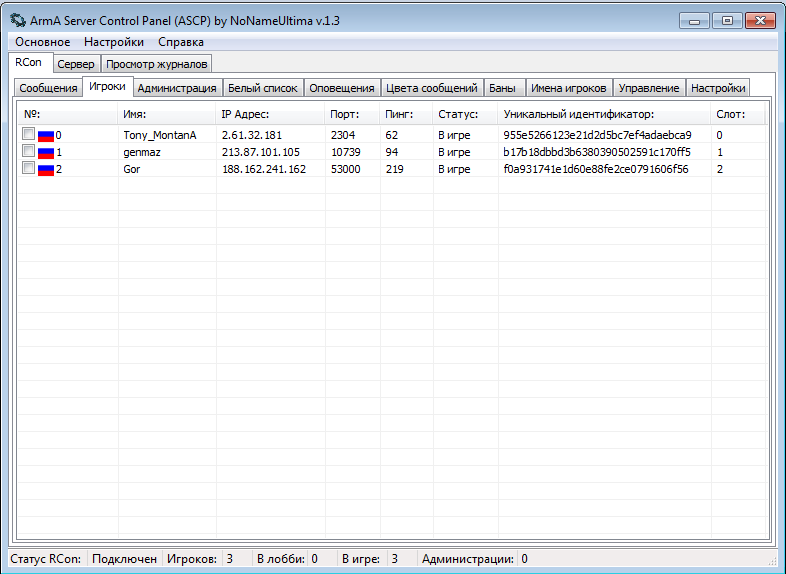The image size is (786, 574).
Task: Click ping value 94
Action: [x=391, y=152]
